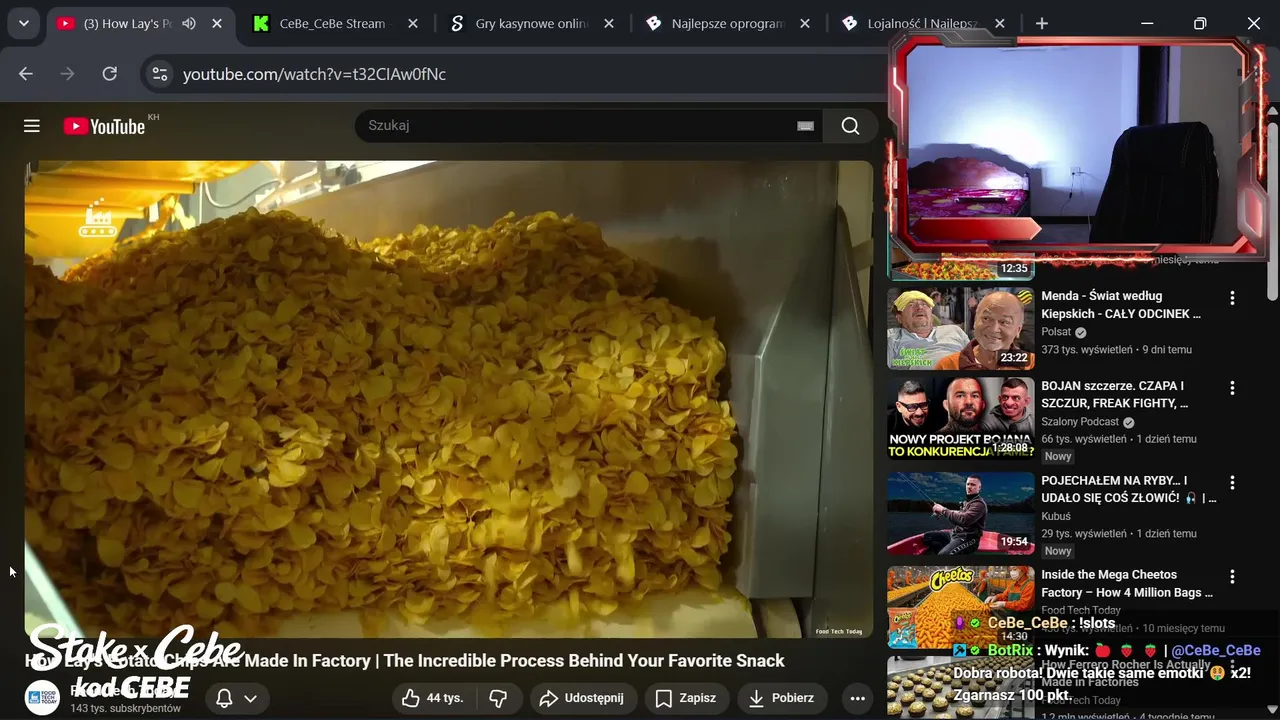Open Menda - Świat według Kiepskich title
This screenshot has height=720, width=1280.
(x=1121, y=305)
